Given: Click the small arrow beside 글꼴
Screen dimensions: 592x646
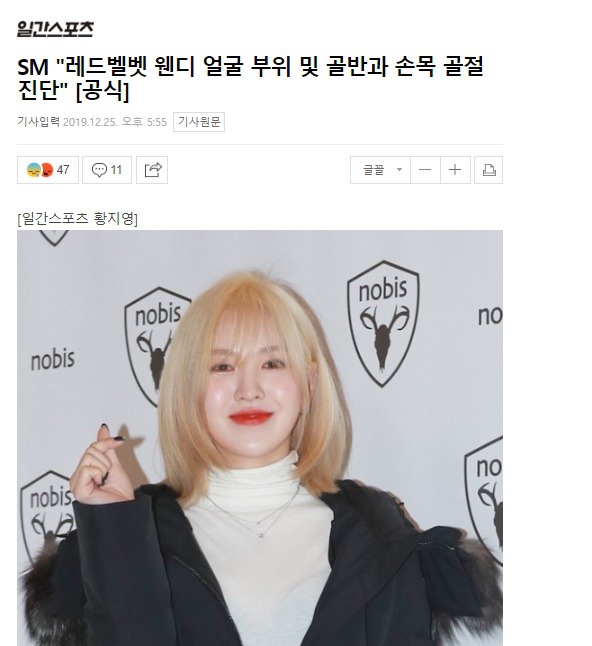Looking at the screenshot, I should 399,169.
